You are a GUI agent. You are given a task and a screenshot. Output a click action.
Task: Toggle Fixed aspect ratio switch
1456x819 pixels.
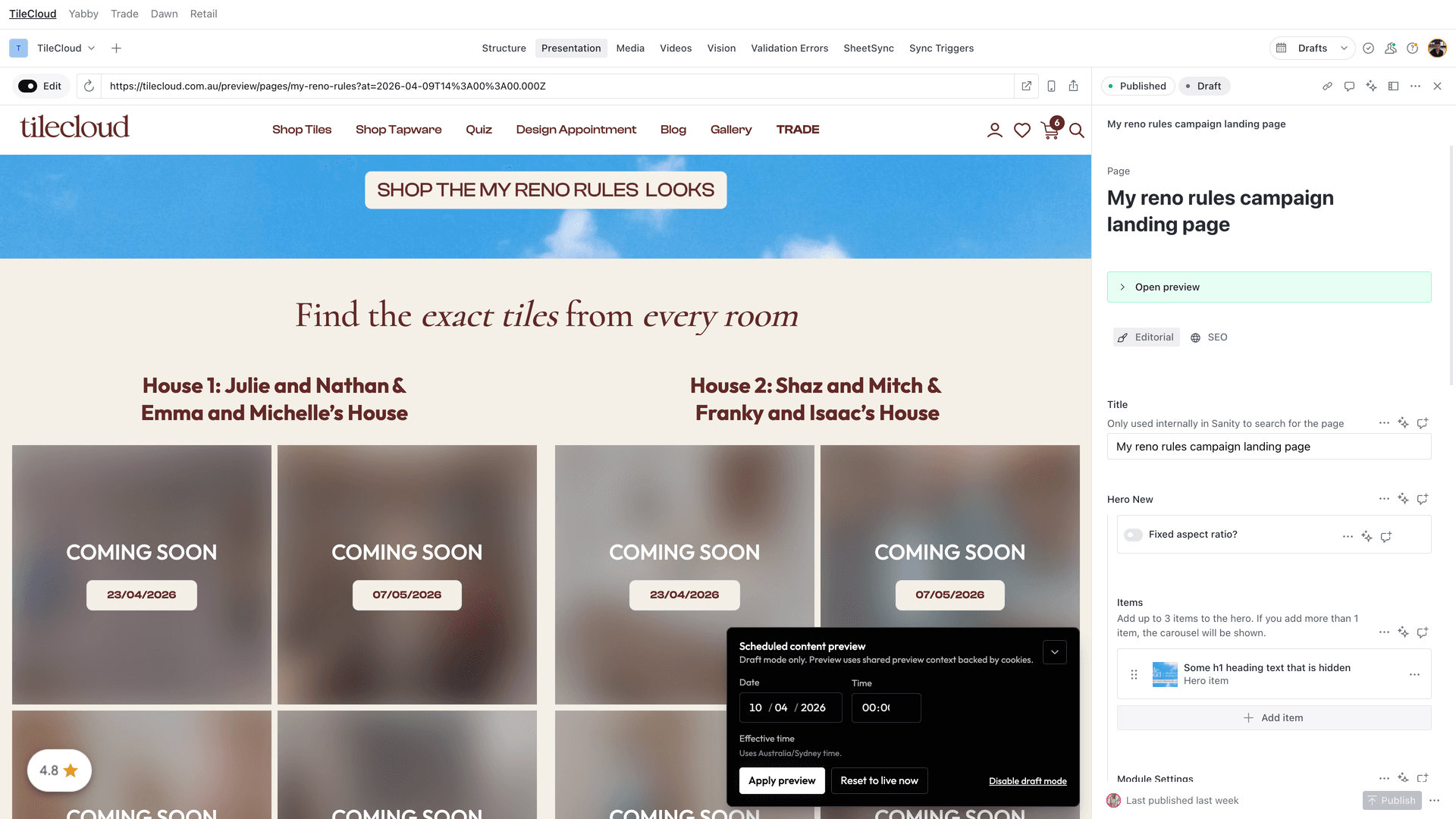[1133, 535]
